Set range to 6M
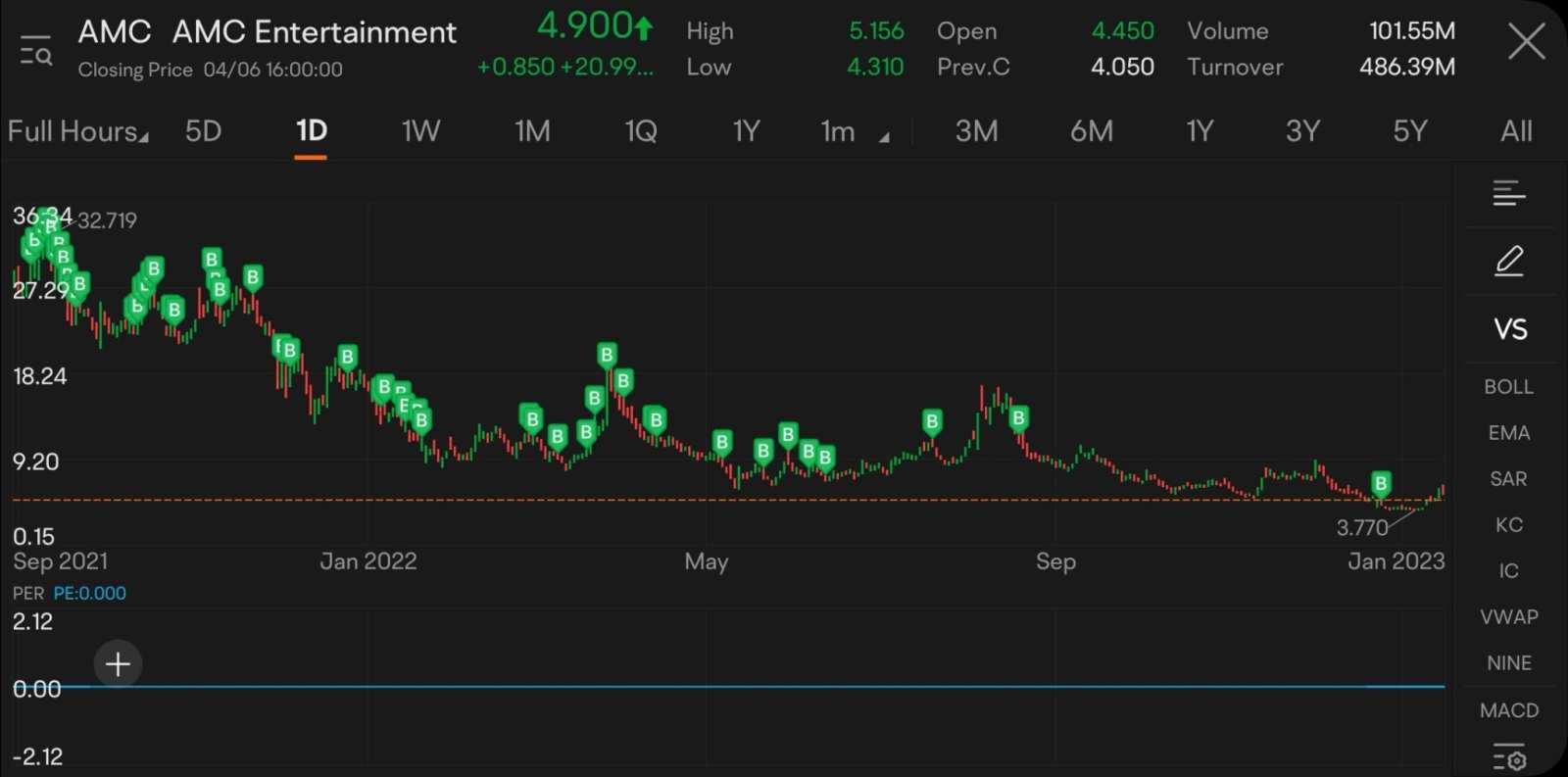Screen dimensions: 1568x777 (x=1092, y=131)
